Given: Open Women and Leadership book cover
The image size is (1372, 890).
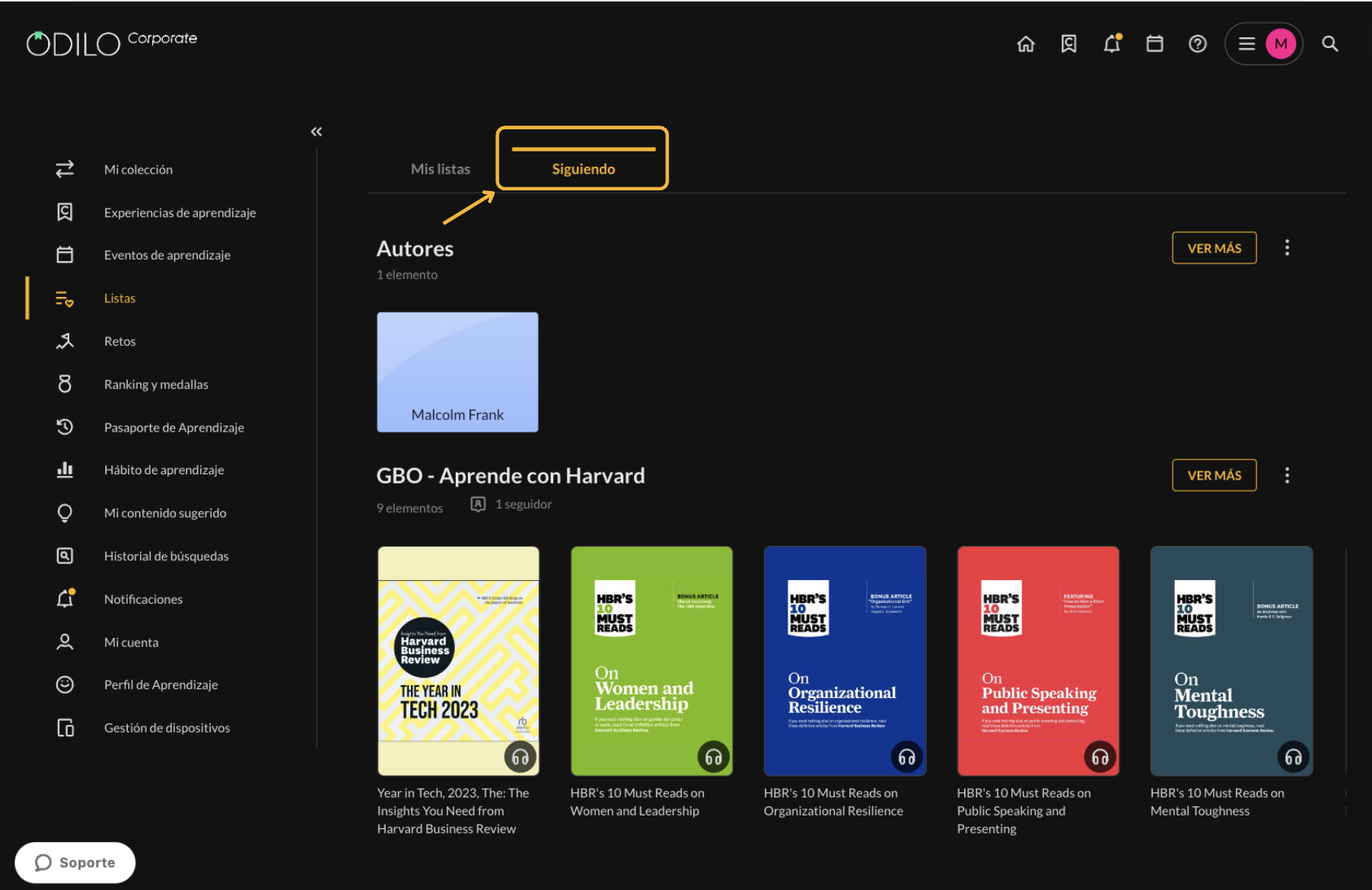Looking at the screenshot, I should coord(651,661).
